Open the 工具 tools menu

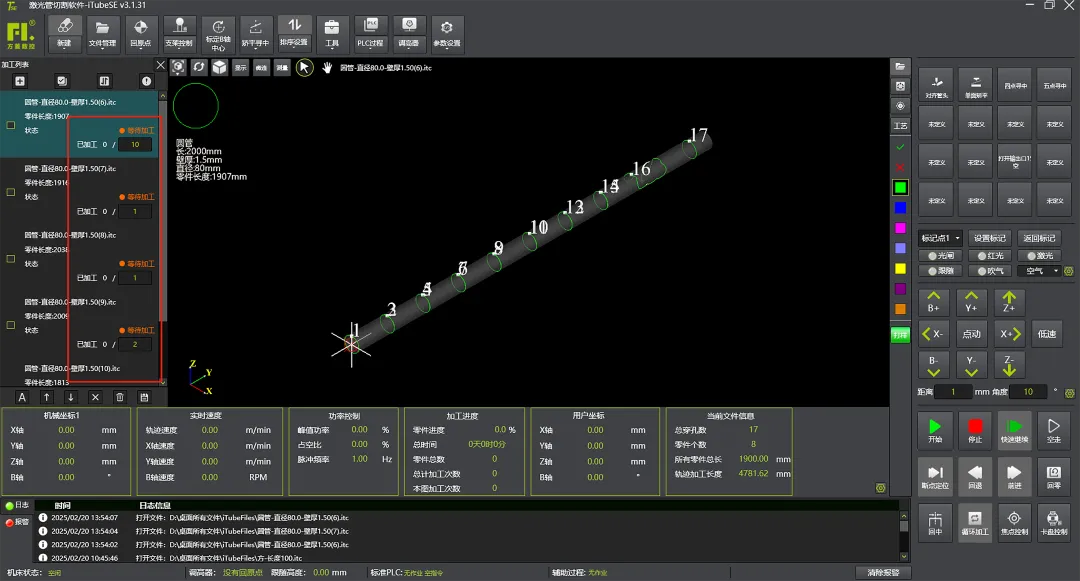click(332, 33)
